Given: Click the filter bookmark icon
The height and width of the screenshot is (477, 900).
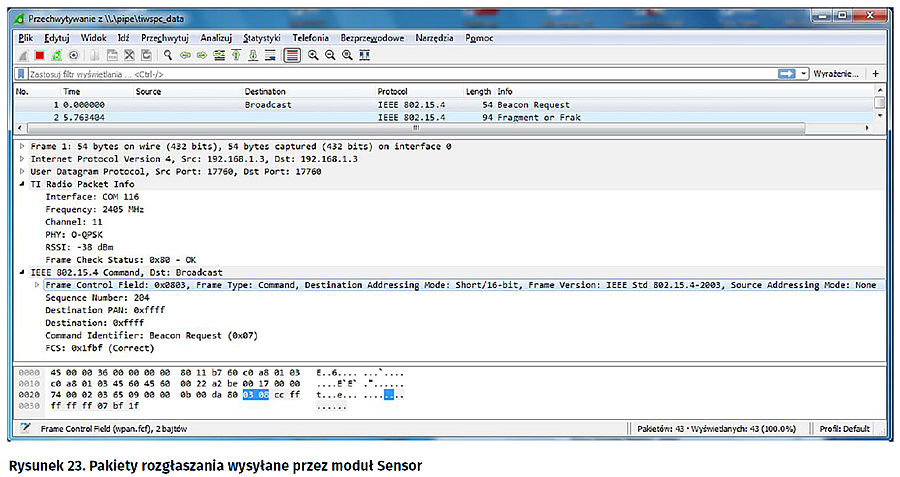Looking at the screenshot, I should point(21,74).
